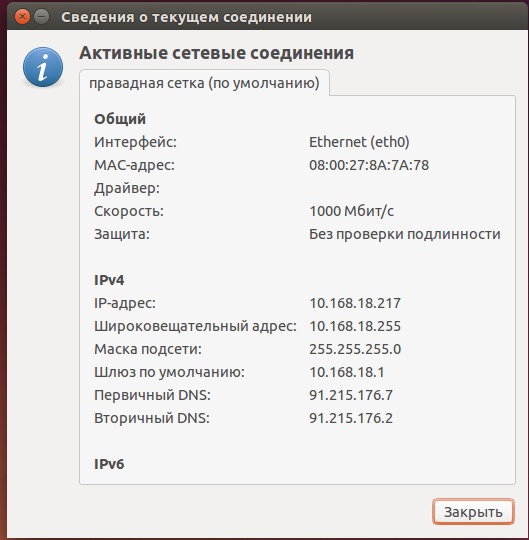Viewport: 529px width, 540px height.
Task: Click the MAC address value 08:00:27:8A:7A:78
Action: 369,165
